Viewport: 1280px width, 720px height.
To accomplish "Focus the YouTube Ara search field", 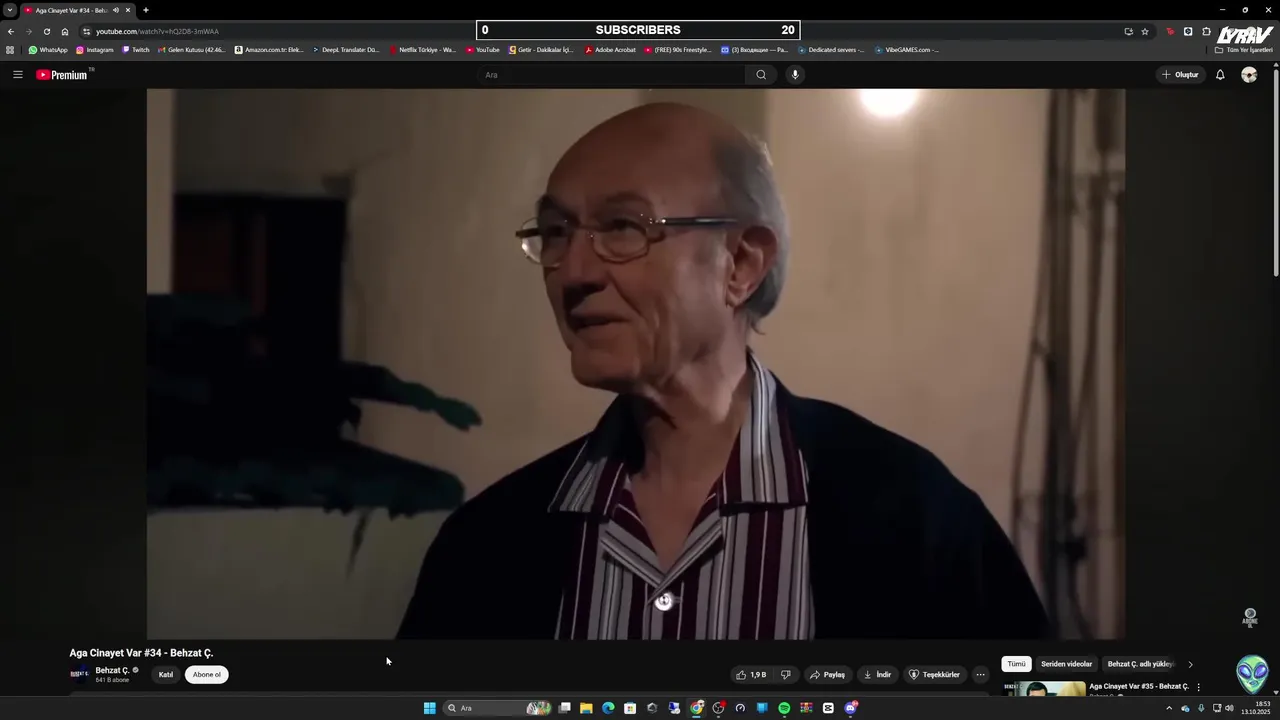I will click(612, 75).
